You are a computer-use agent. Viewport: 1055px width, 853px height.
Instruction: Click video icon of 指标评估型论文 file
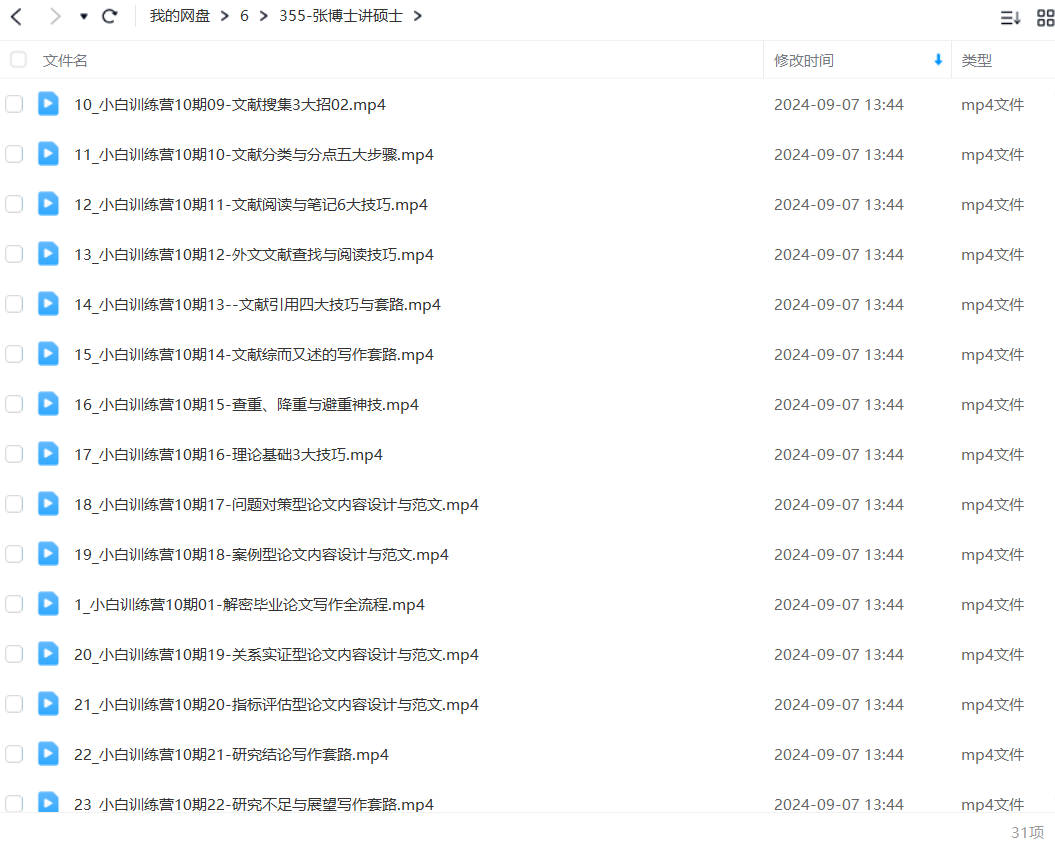pyautogui.click(x=48, y=704)
